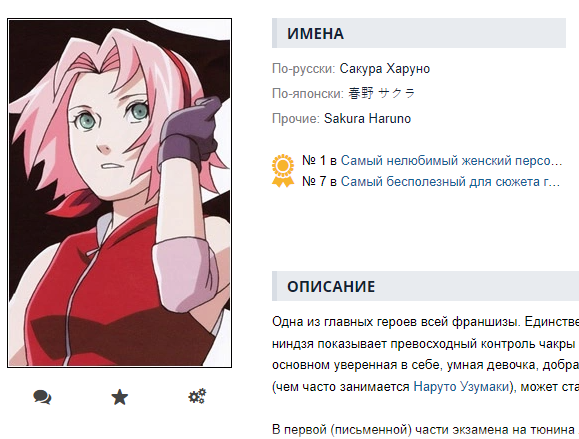Open the 'Самый нелюбимый женский персо…' ranking link

[x=451, y=161]
